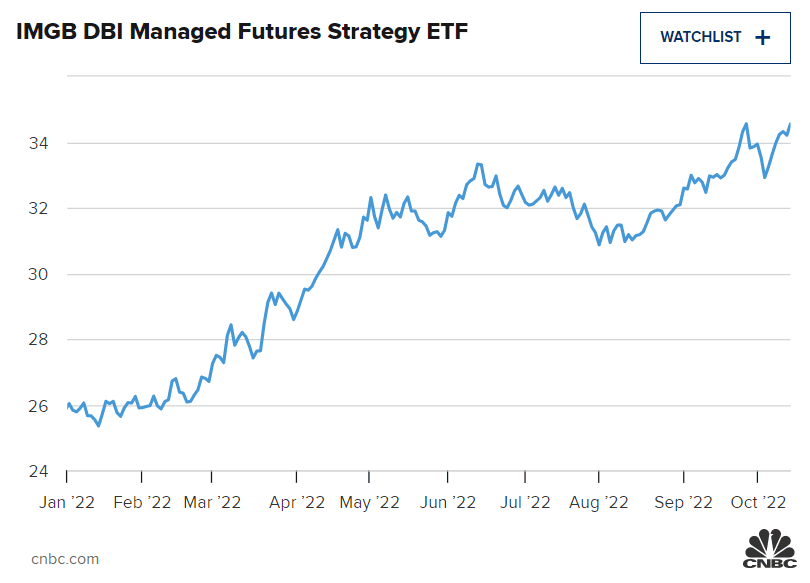Select the 26 price axis label

(x=39, y=406)
